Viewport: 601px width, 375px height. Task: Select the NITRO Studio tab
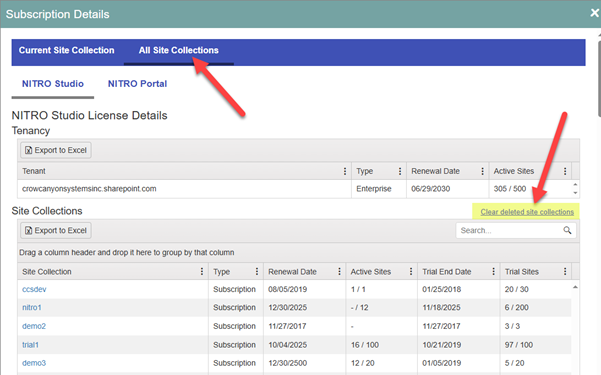53,84
